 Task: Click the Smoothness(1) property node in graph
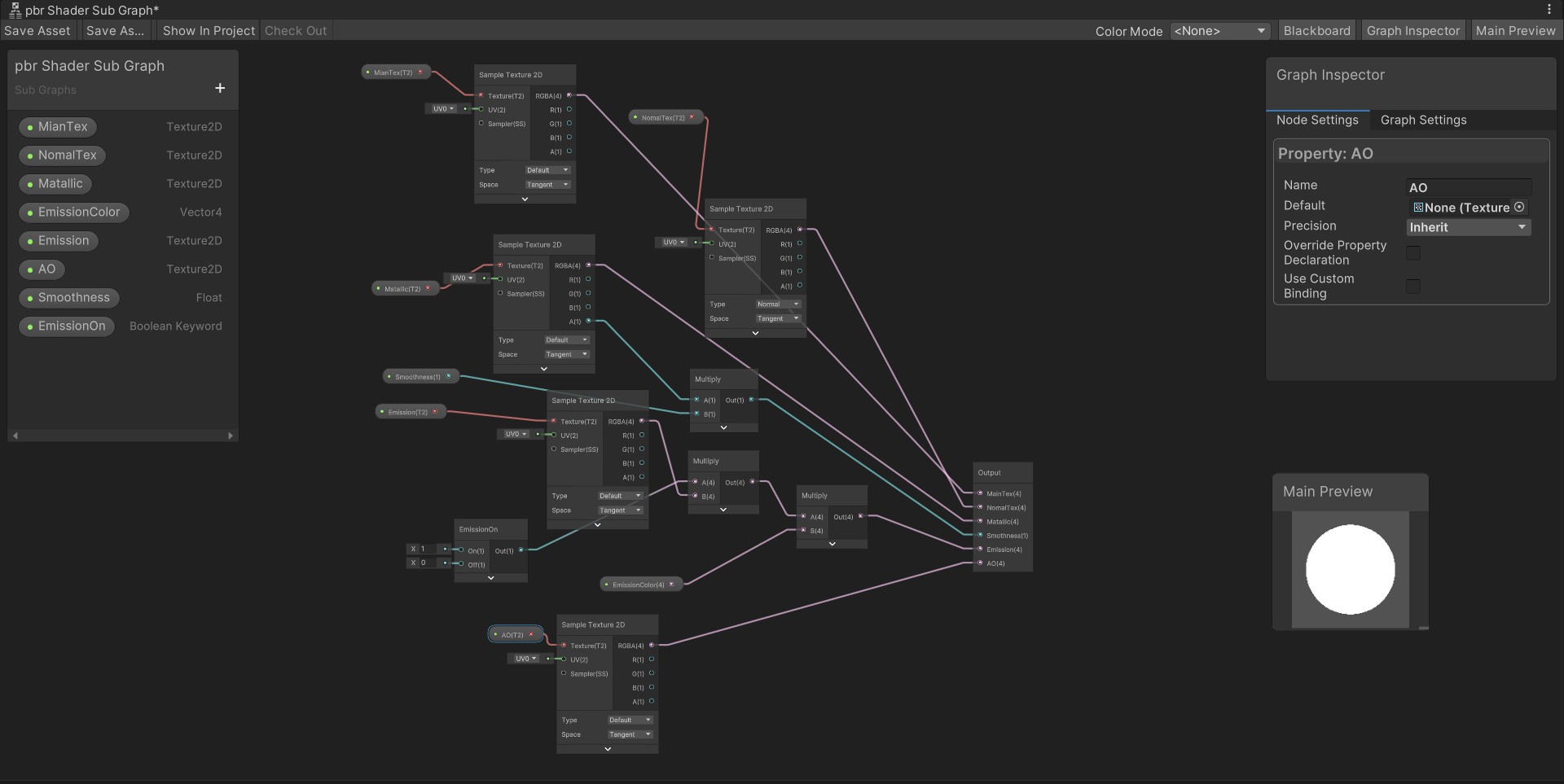click(x=420, y=376)
